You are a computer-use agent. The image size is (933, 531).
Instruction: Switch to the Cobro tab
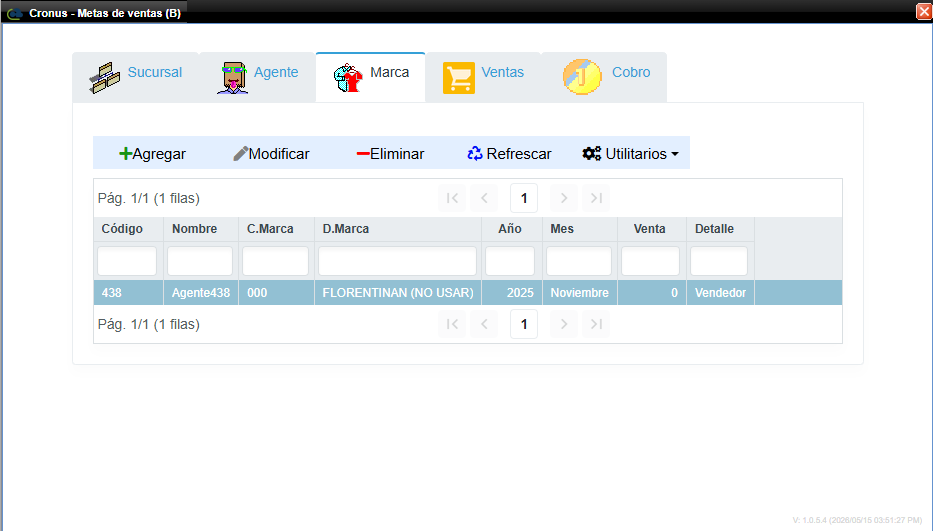(604, 77)
